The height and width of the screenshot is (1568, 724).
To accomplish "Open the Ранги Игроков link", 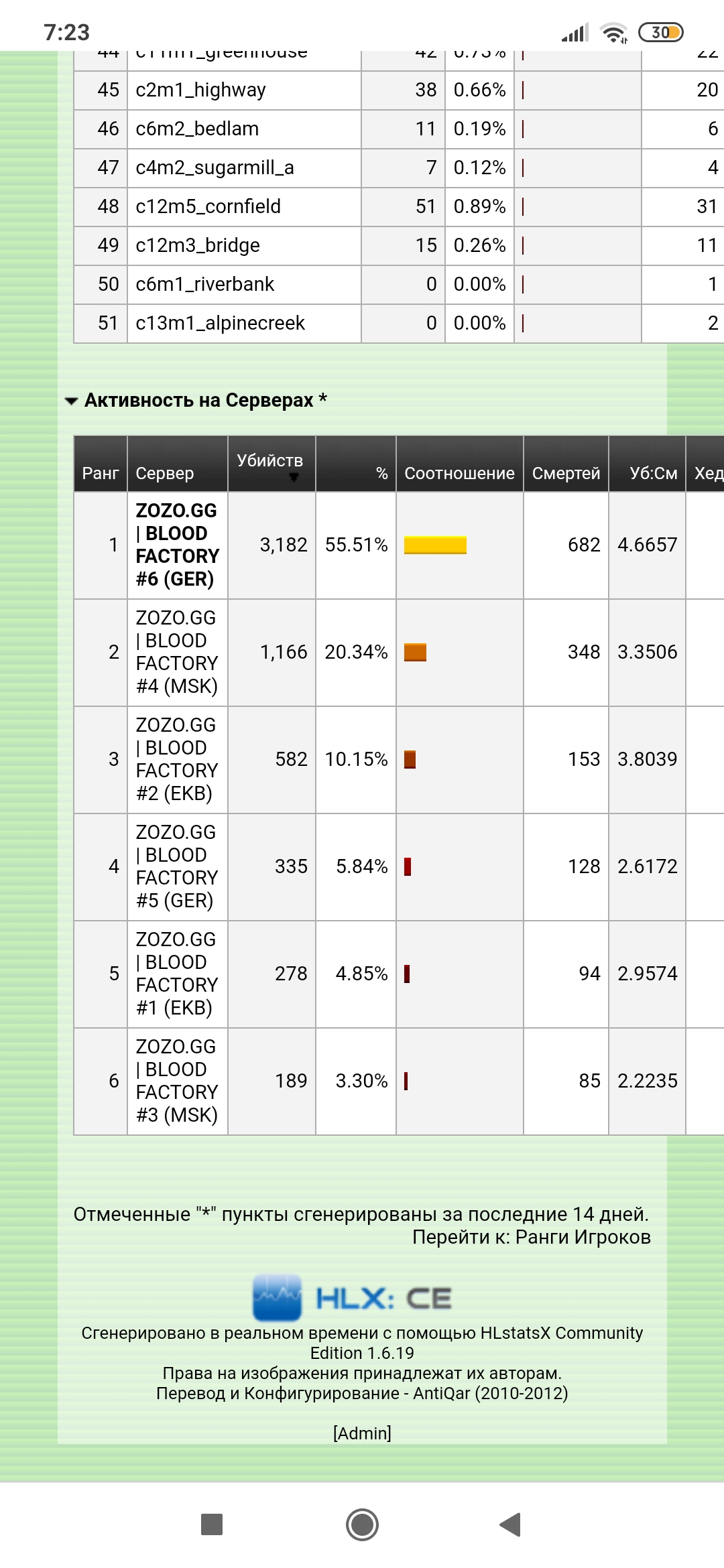I will (583, 1237).
